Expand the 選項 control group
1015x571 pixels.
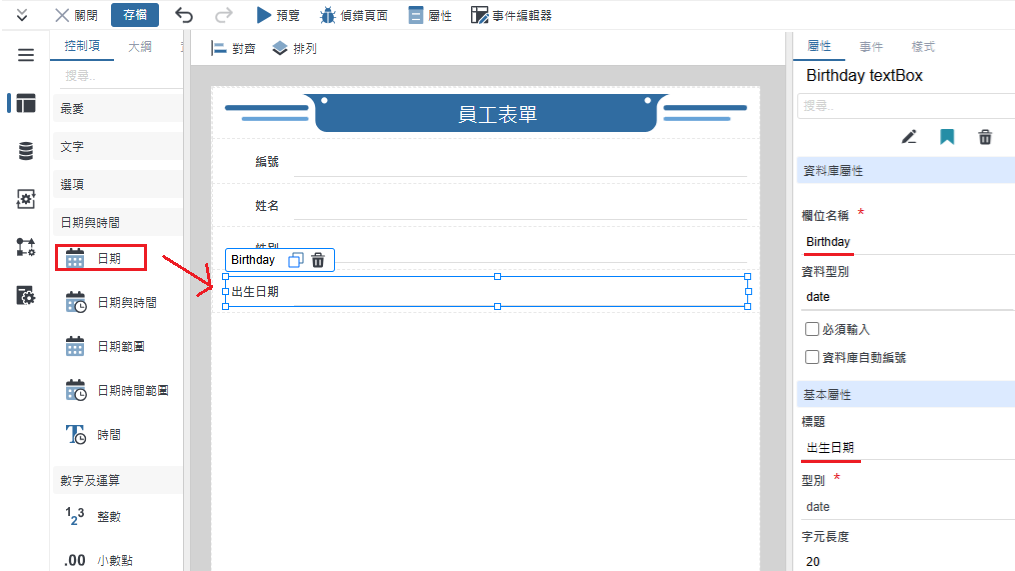tap(117, 185)
